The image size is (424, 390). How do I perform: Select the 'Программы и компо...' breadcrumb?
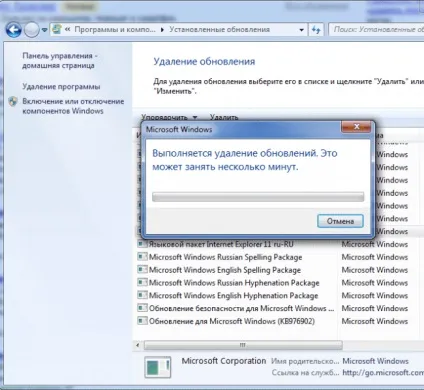115,29
